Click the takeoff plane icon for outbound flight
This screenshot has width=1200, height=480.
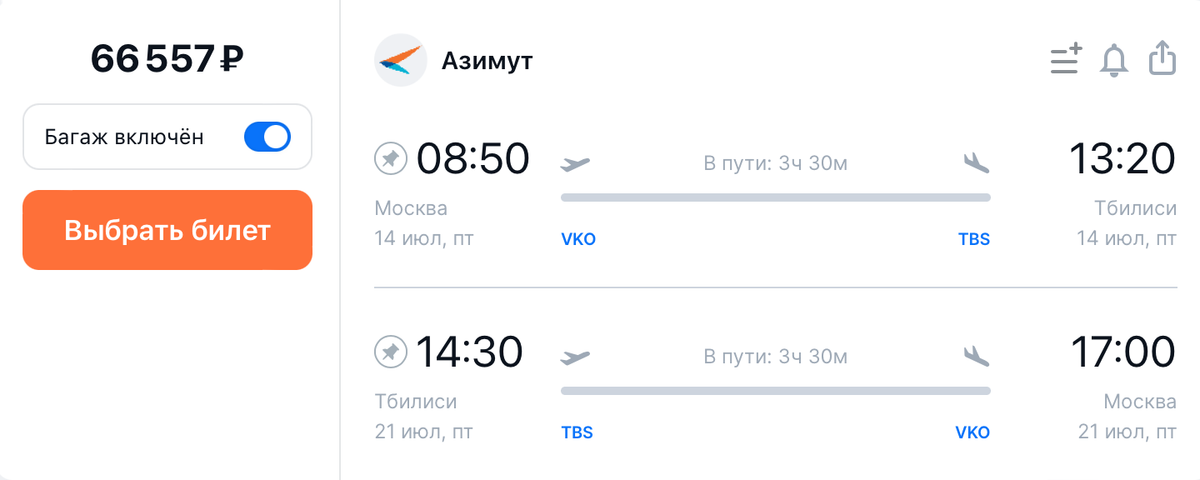click(x=576, y=163)
